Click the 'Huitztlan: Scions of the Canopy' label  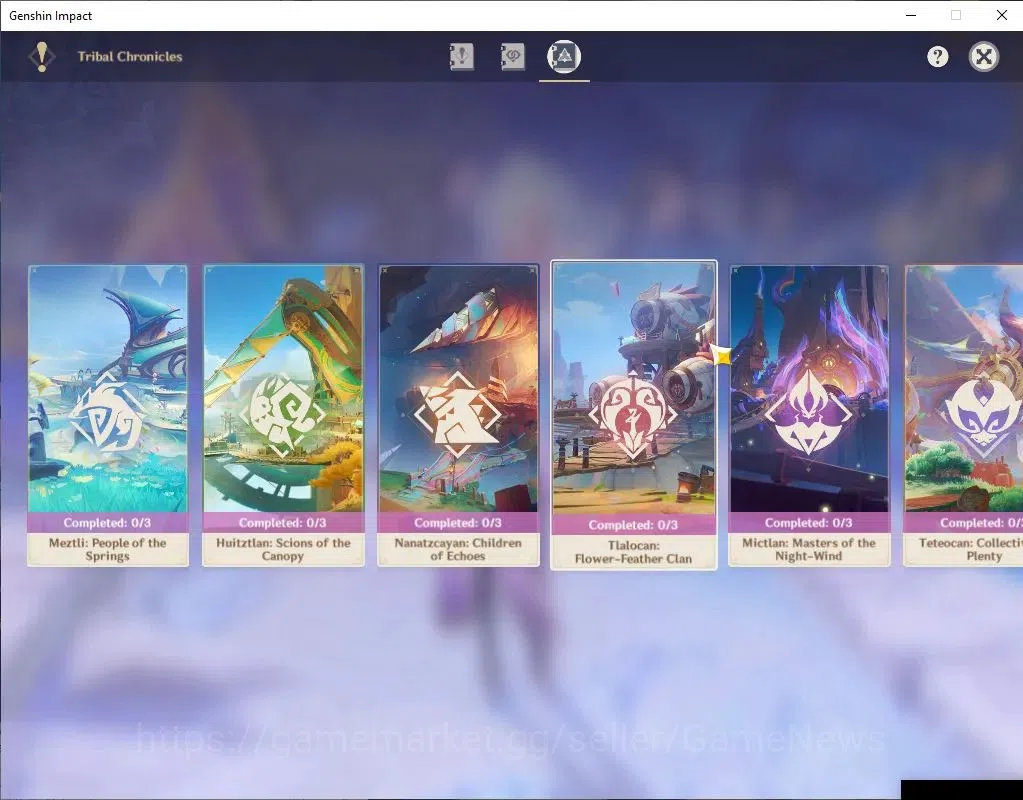click(x=283, y=549)
